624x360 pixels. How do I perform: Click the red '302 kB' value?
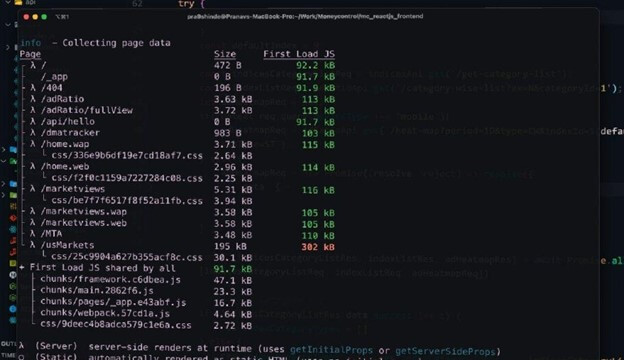click(x=318, y=247)
